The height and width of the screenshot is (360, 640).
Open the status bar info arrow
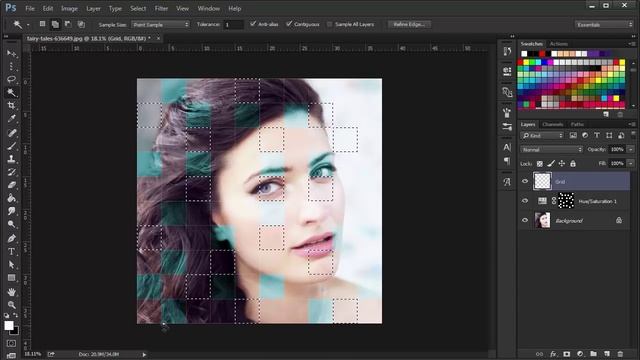(x=144, y=354)
